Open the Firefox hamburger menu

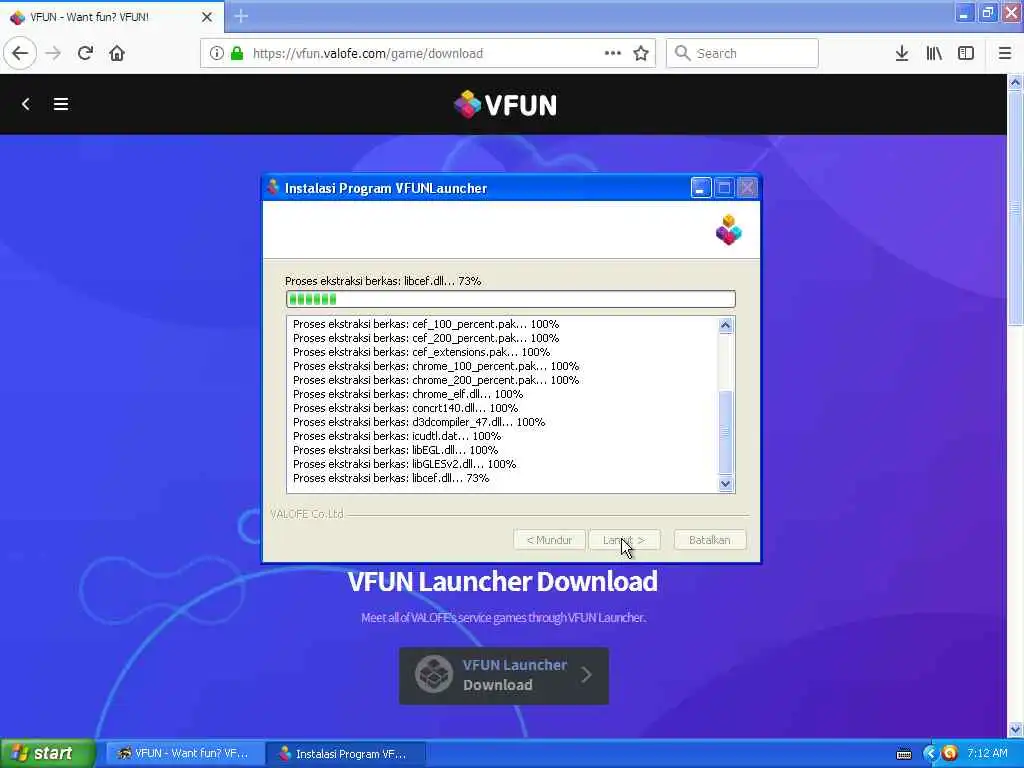click(x=1004, y=53)
